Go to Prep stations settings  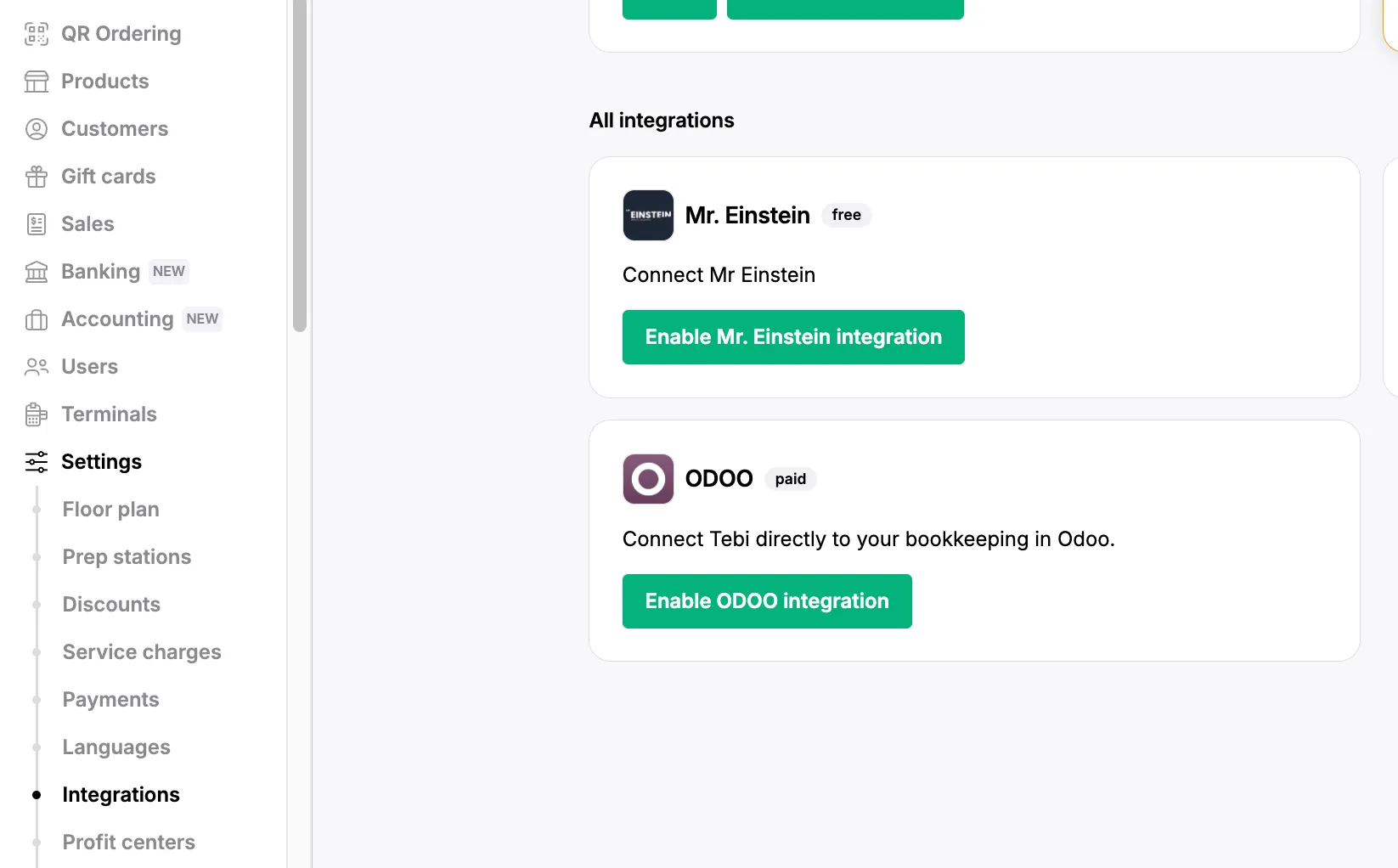pyautogui.click(x=127, y=557)
